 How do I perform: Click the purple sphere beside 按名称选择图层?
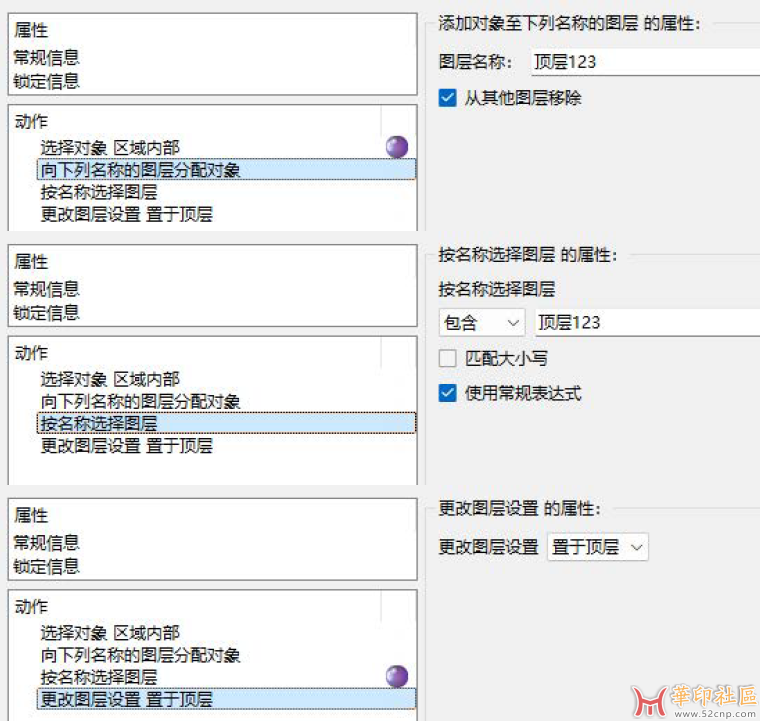(x=397, y=677)
